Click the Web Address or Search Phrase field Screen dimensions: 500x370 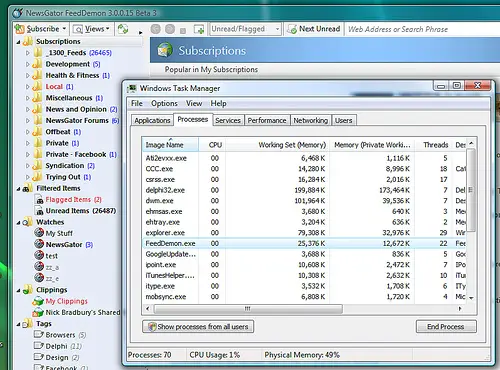[422, 29]
